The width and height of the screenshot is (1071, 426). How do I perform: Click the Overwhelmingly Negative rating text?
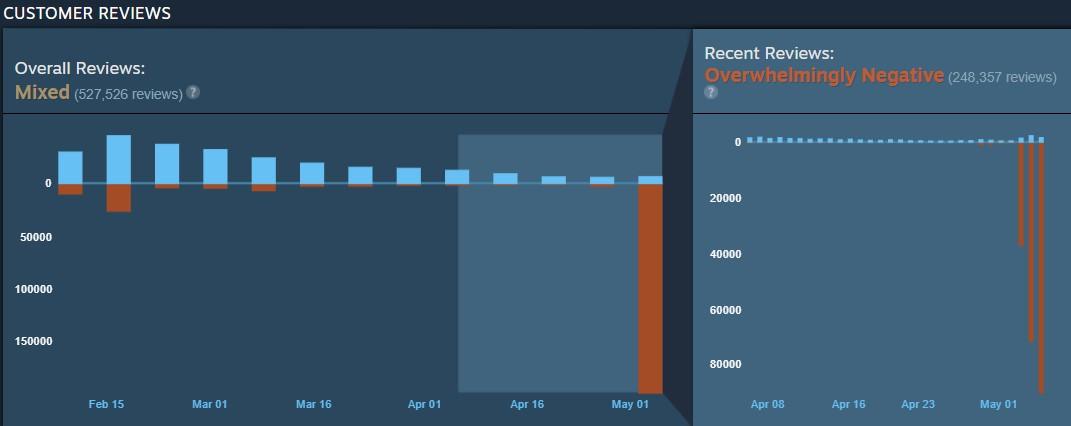click(x=824, y=75)
